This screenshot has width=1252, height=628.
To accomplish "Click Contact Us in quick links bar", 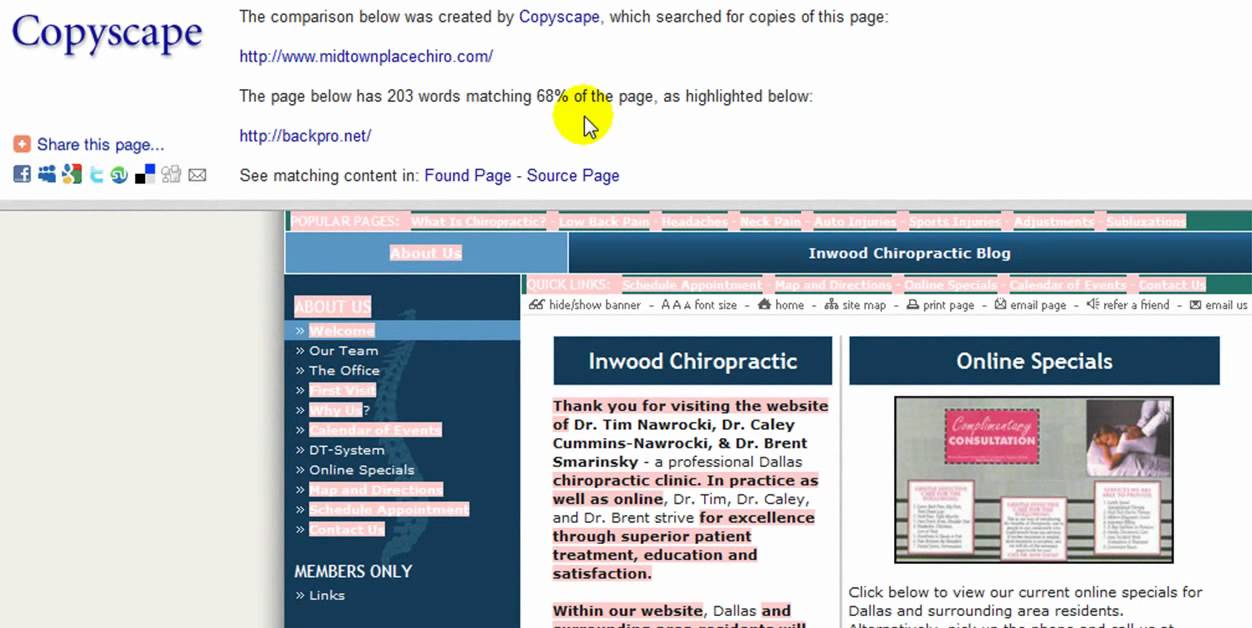I will click(x=1172, y=285).
